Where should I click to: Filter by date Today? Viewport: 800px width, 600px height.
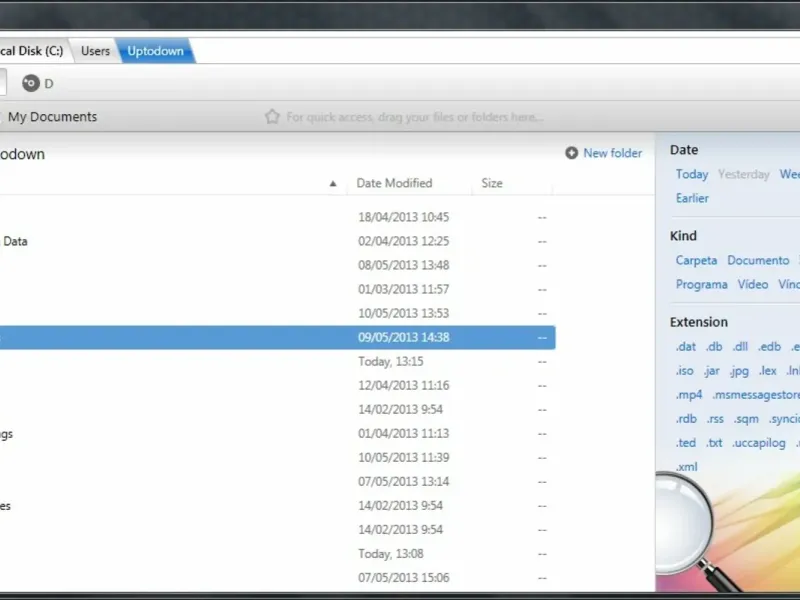click(x=692, y=174)
